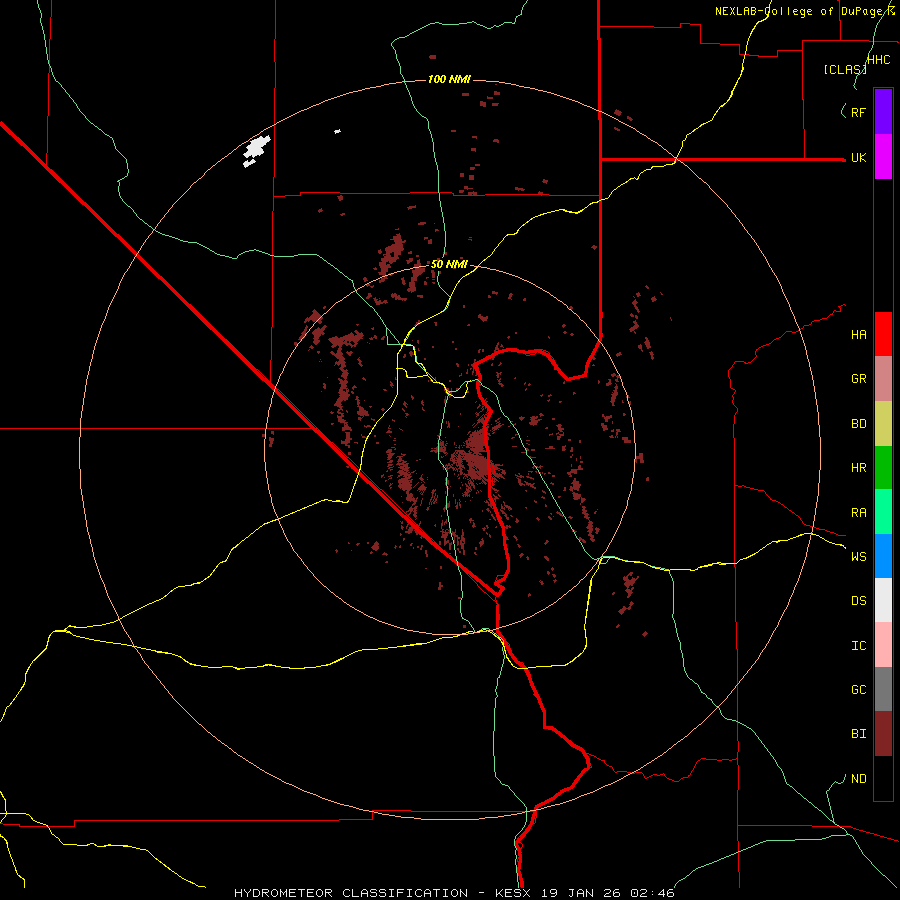
Task: Click the "100 NMI" range ring label
Action: (x=449, y=79)
